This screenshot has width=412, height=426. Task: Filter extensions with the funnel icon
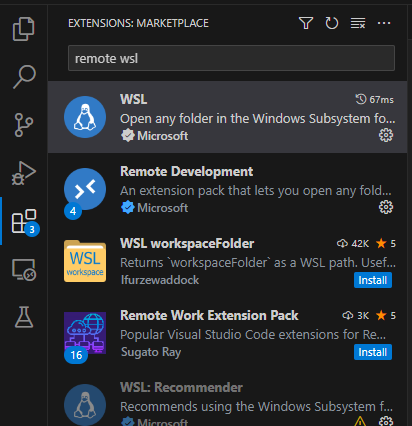pyautogui.click(x=306, y=23)
